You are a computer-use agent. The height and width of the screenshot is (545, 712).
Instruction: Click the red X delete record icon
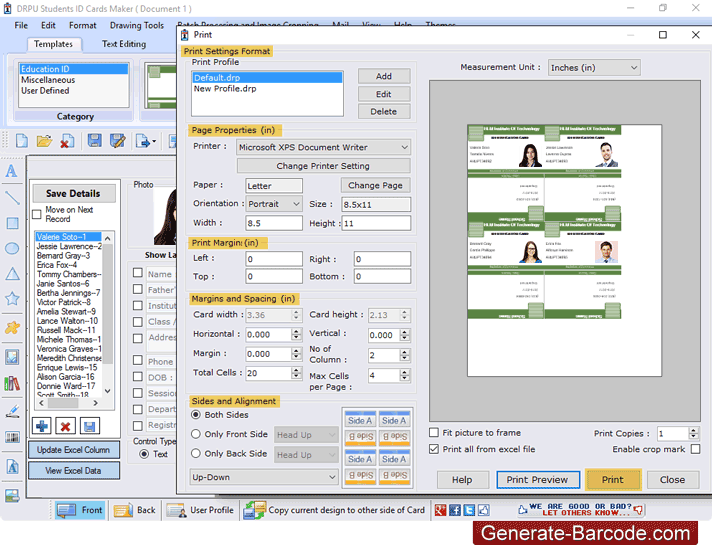[x=65, y=426]
